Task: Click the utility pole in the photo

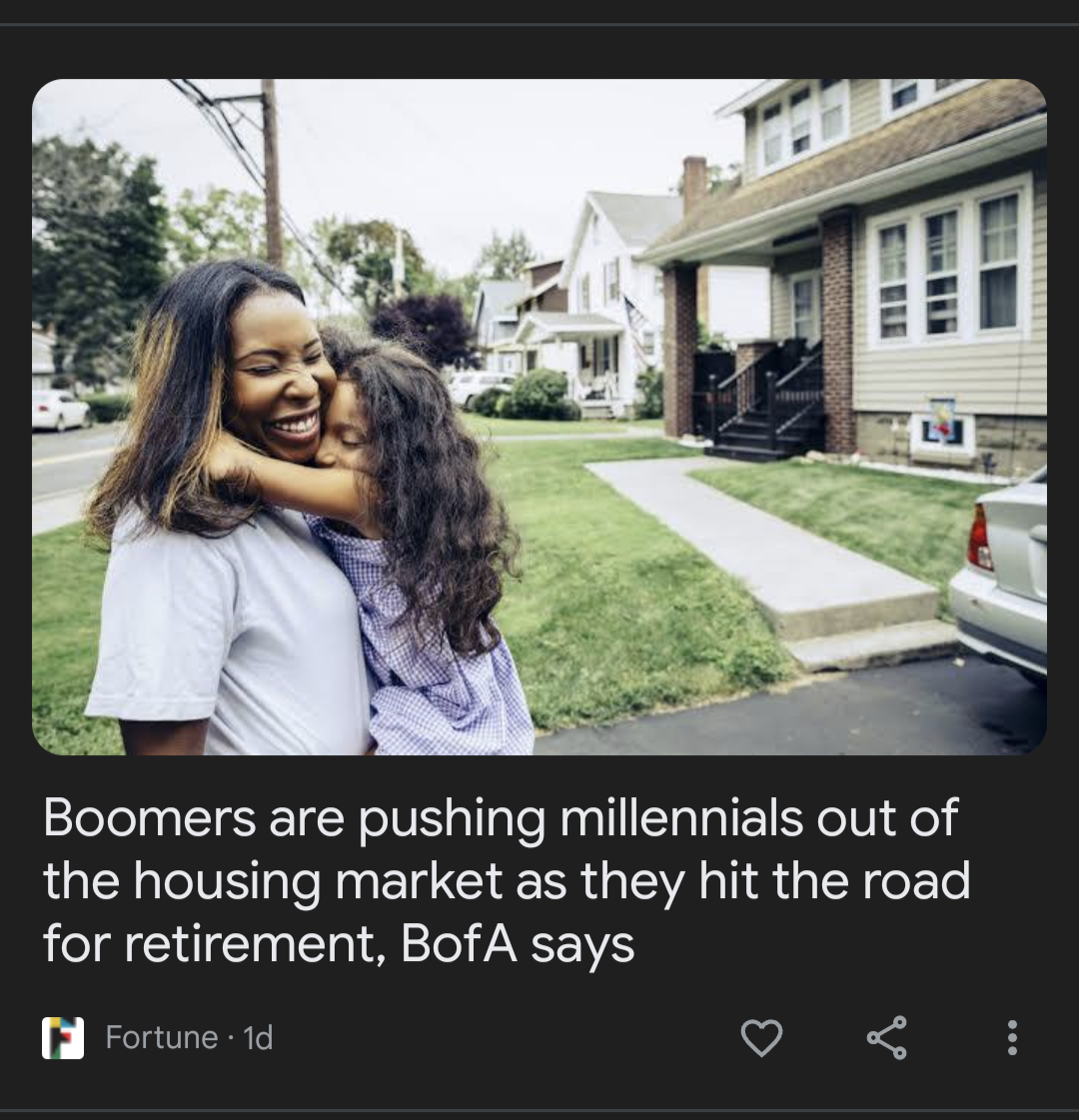Action: (x=272, y=172)
